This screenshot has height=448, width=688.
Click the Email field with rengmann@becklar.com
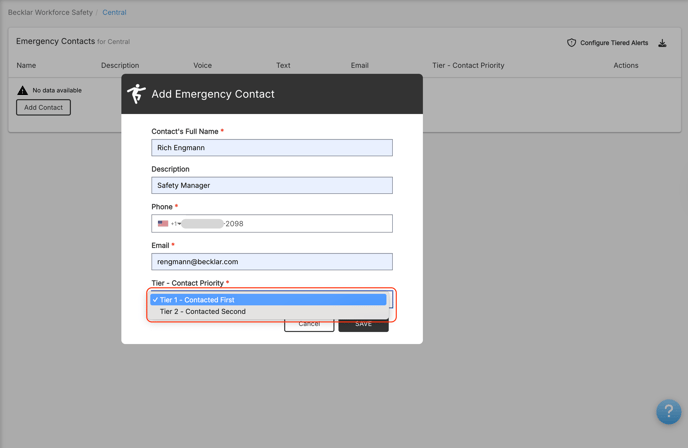[x=272, y=262]
